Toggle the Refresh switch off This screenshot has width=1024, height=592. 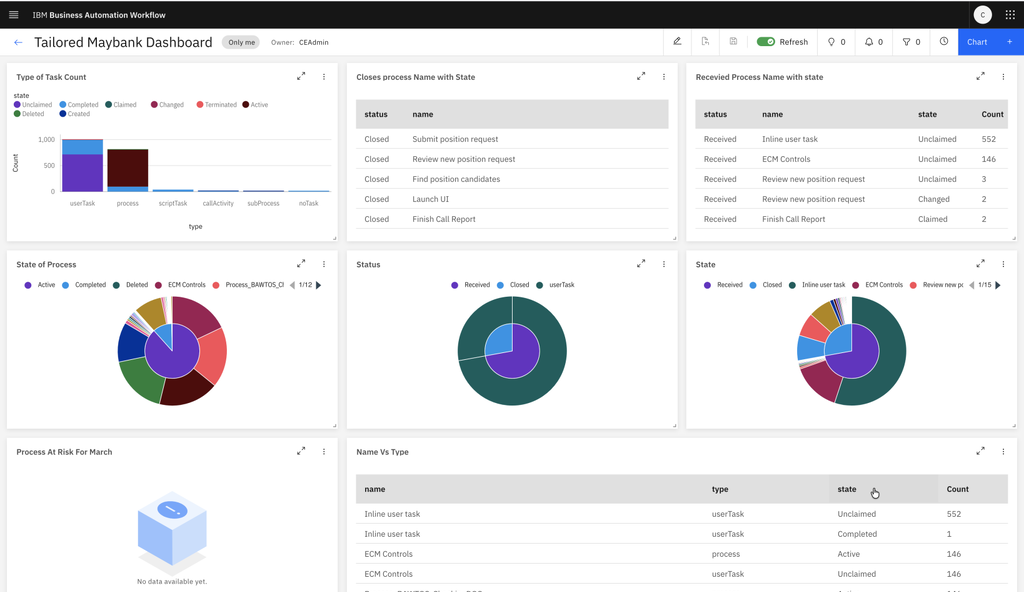[766, 42]
